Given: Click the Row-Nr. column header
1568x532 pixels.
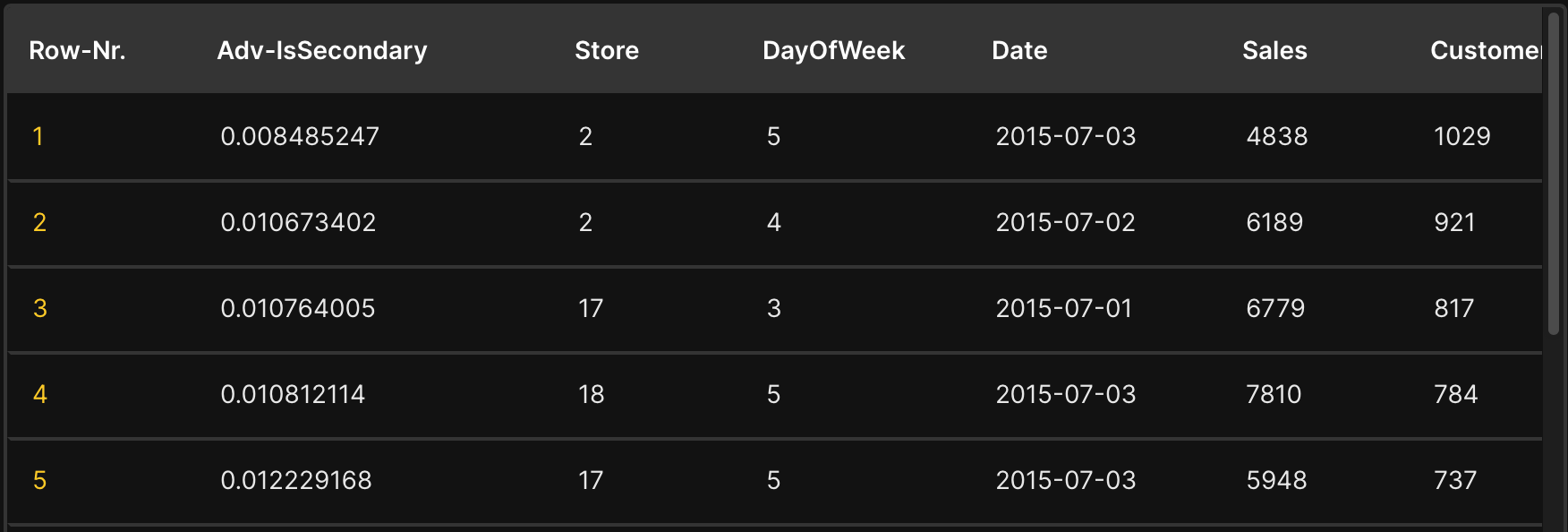Looking at the screenshot, I should 77,51.
